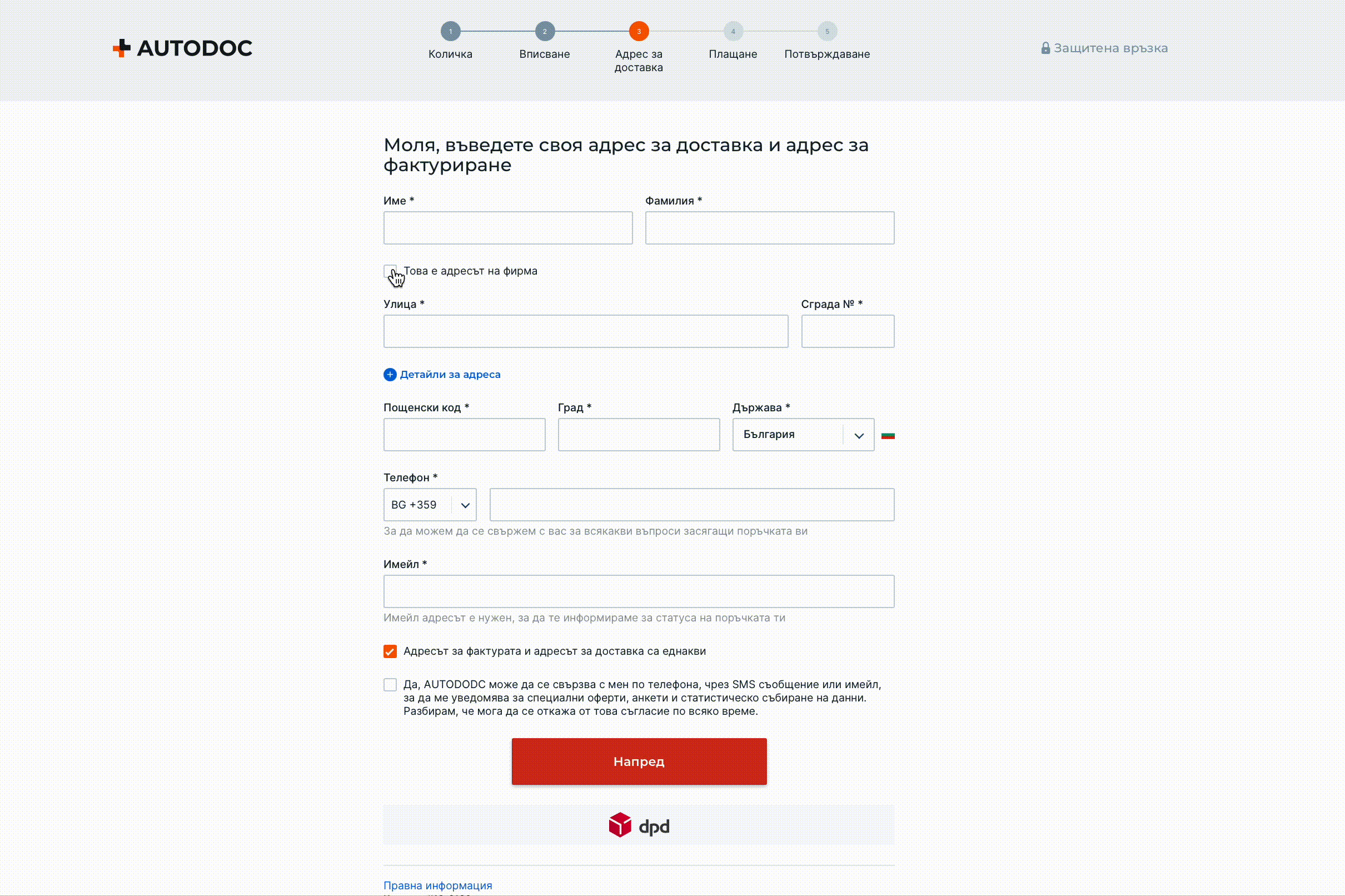Uncheck the same billing and delivery address box

tap(390, 651)
